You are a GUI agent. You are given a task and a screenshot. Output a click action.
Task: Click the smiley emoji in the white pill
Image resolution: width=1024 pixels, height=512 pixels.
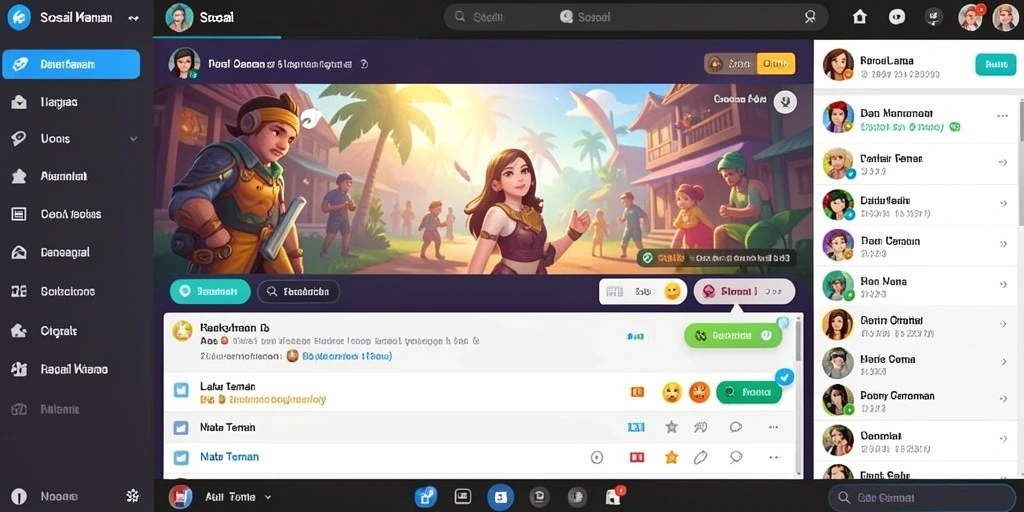point(673,291)
